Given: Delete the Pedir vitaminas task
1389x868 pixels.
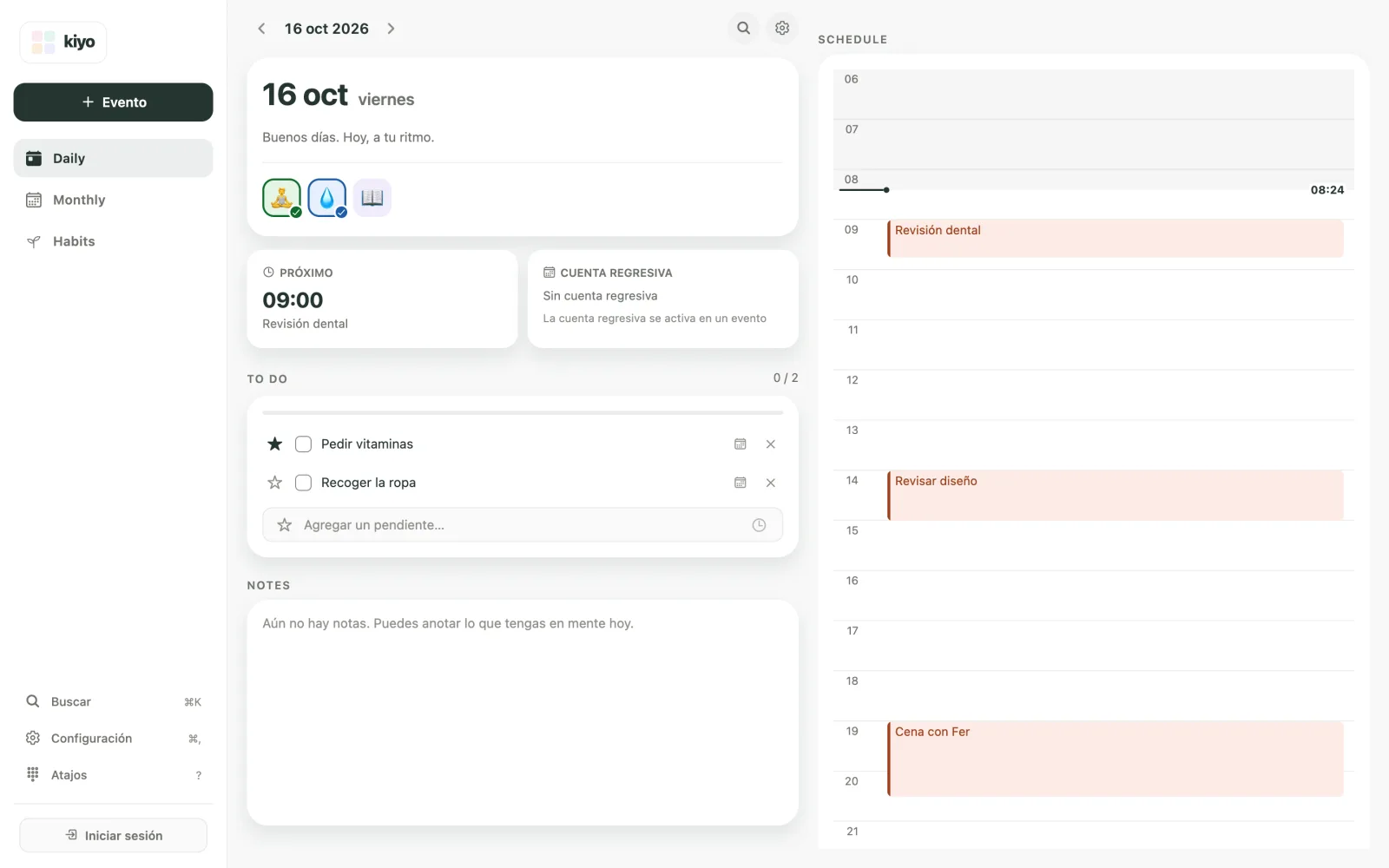Looking at the screenshot, I should [771, 444].
